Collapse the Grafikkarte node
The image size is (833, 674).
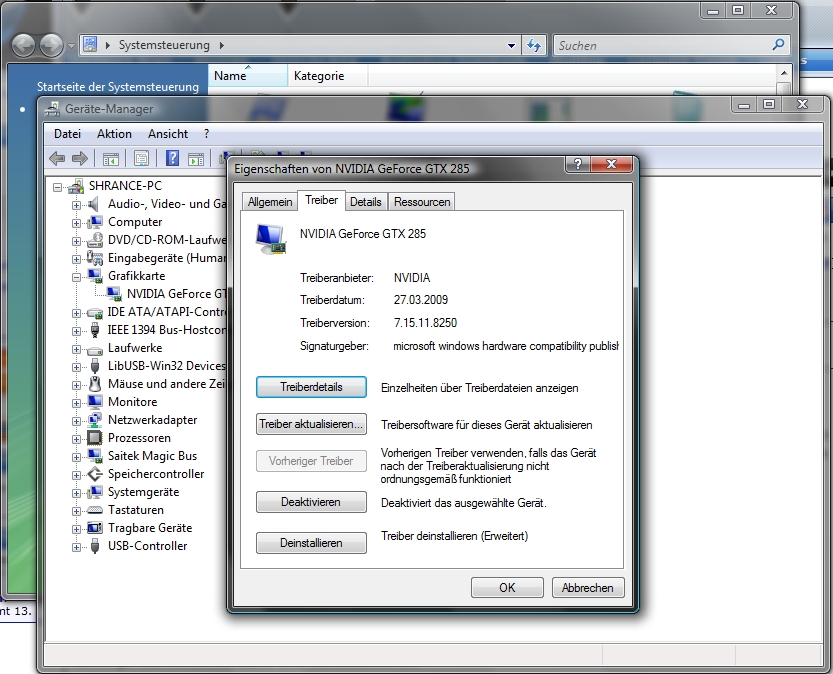pyautogui.click(x=76, y=277)
